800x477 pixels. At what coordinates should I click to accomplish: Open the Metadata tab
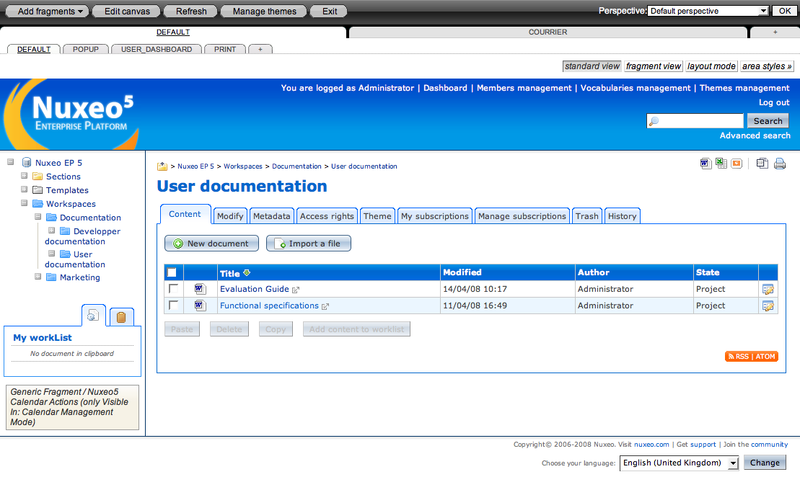click(x=271, y=216)
